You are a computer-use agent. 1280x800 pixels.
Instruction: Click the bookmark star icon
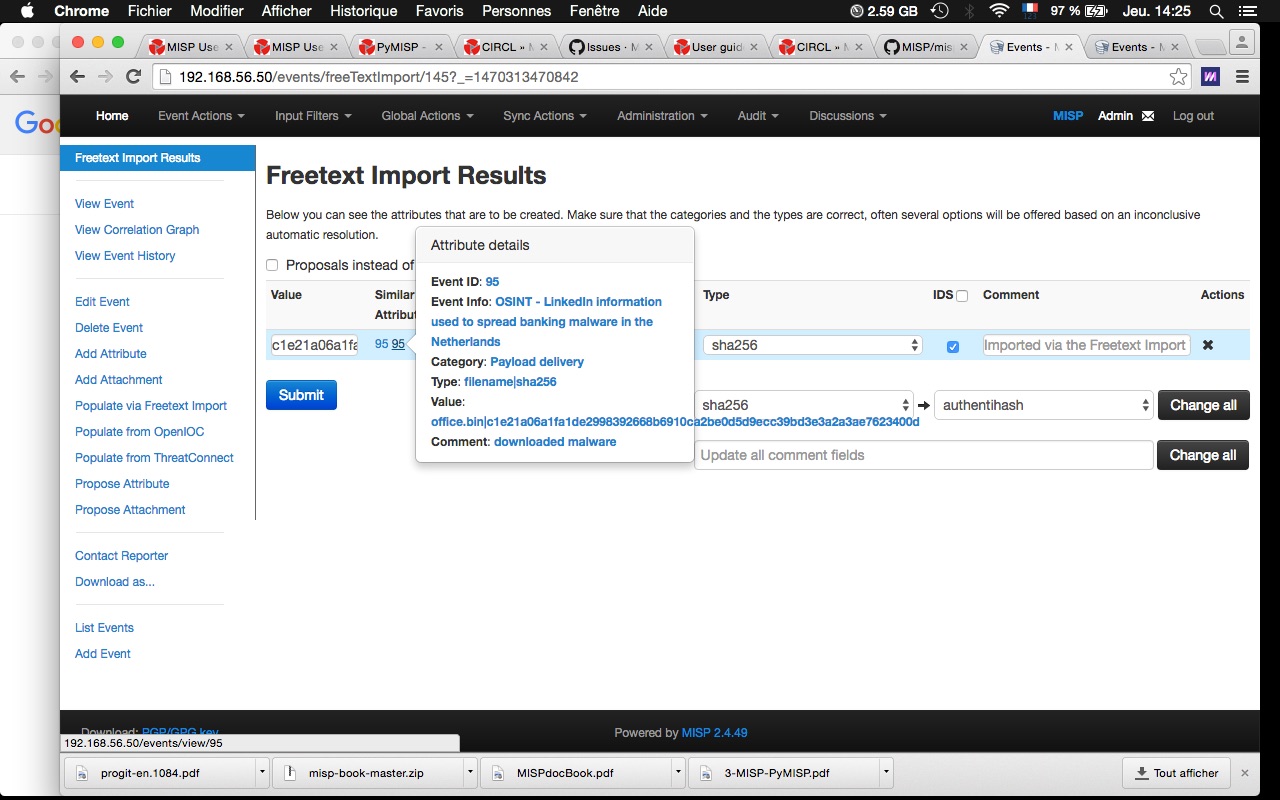click(x=1178, y=77)
